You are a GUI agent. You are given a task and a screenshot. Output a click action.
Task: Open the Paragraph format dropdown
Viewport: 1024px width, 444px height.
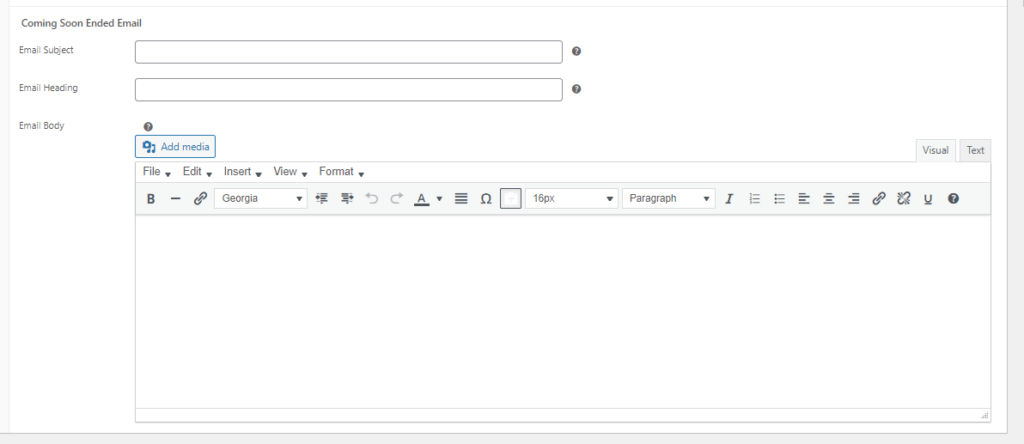(x=669, y=198)
